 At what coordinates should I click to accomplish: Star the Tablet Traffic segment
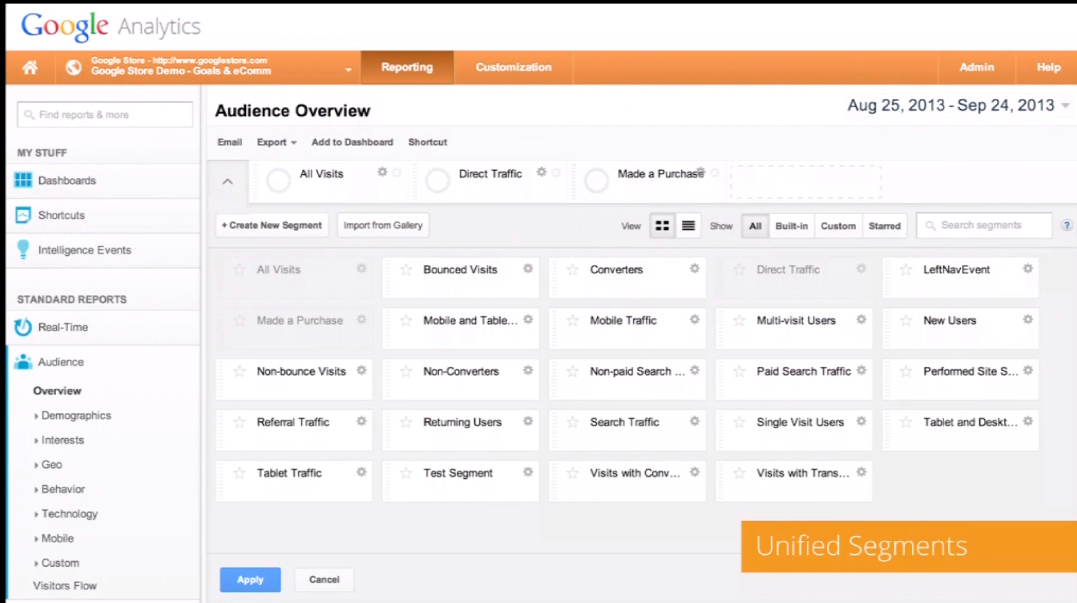[x=239, y=473]
